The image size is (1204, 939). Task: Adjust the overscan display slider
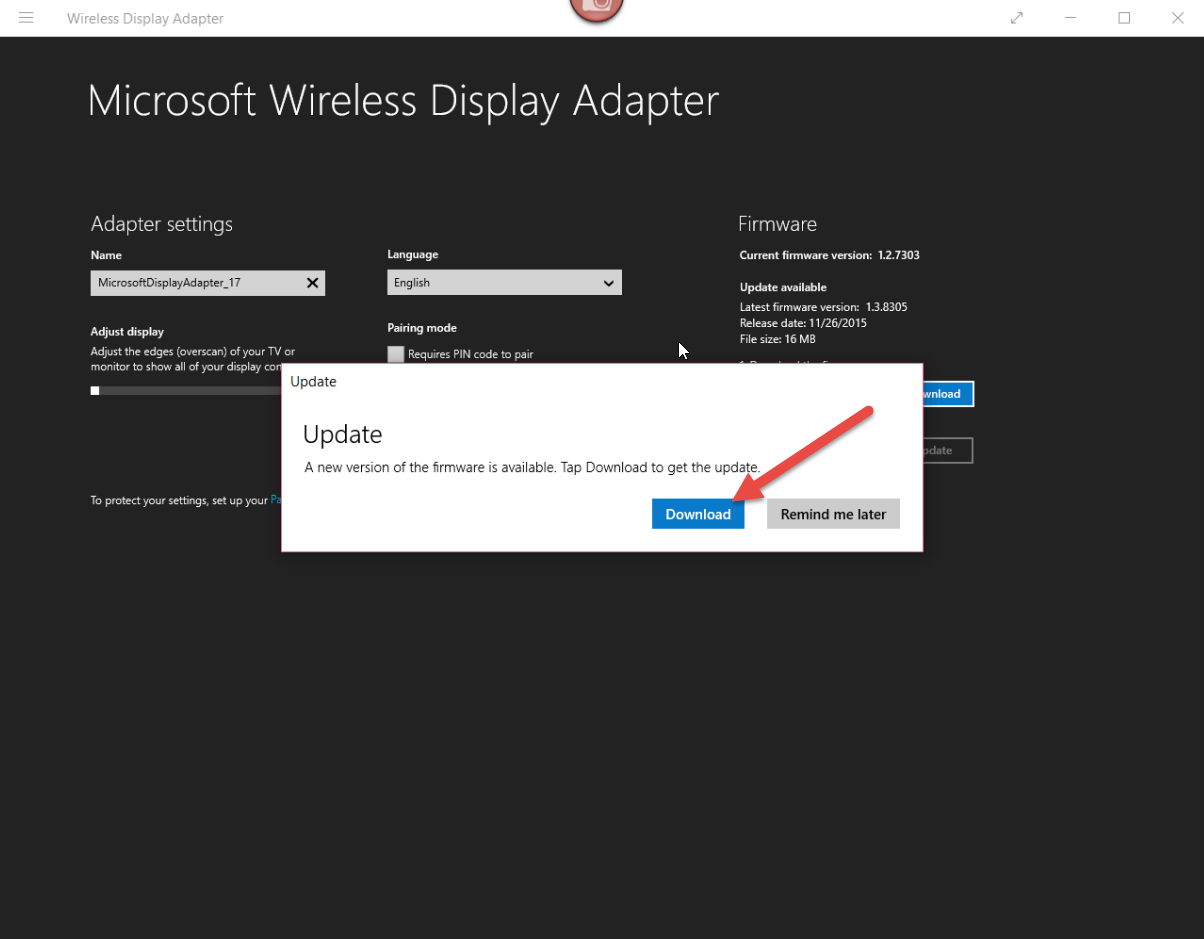click(x=95, y=390)
